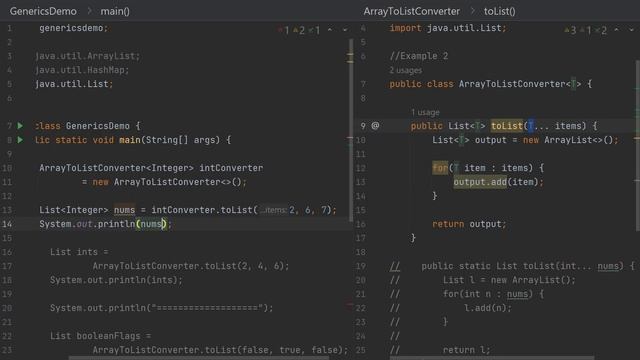640x360 pixels.
Task: Click 'intConverter.toList' call on line 13
Action: pos(202,210)
